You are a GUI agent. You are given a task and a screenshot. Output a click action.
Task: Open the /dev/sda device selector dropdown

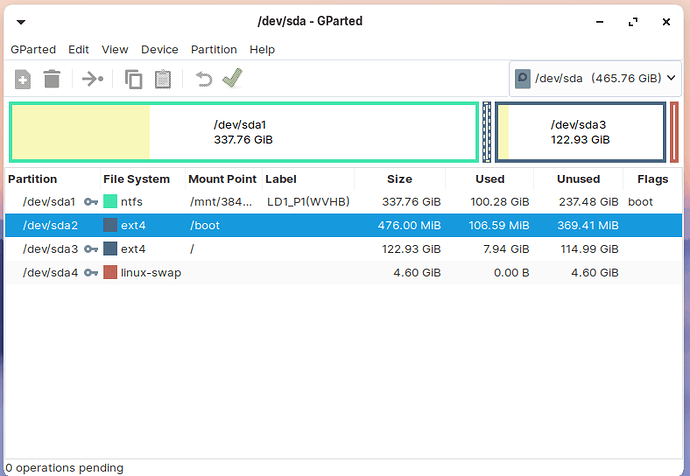[595, 78]
